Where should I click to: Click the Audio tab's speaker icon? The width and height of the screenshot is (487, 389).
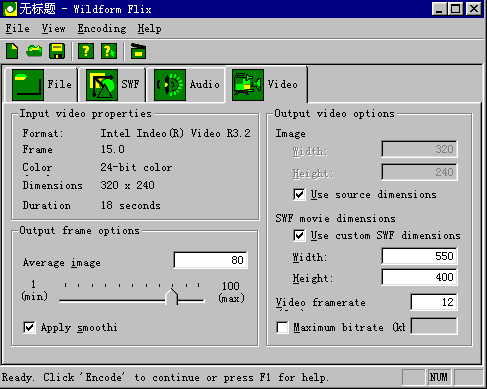coord(170,85)
